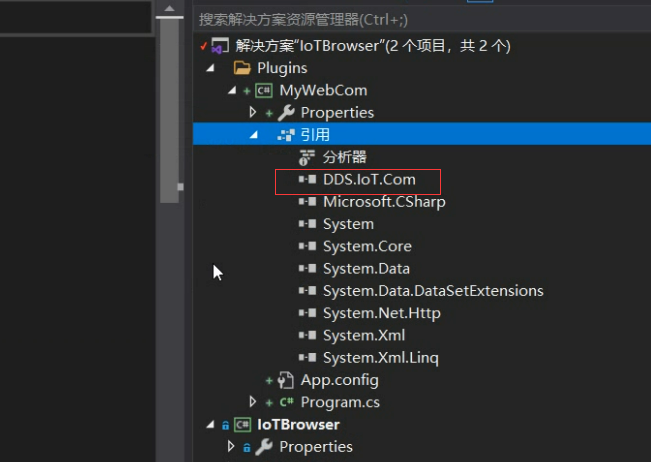Screen dimensions: 651x462
Task: Click the App.config file icon
Action: [286, 380]
